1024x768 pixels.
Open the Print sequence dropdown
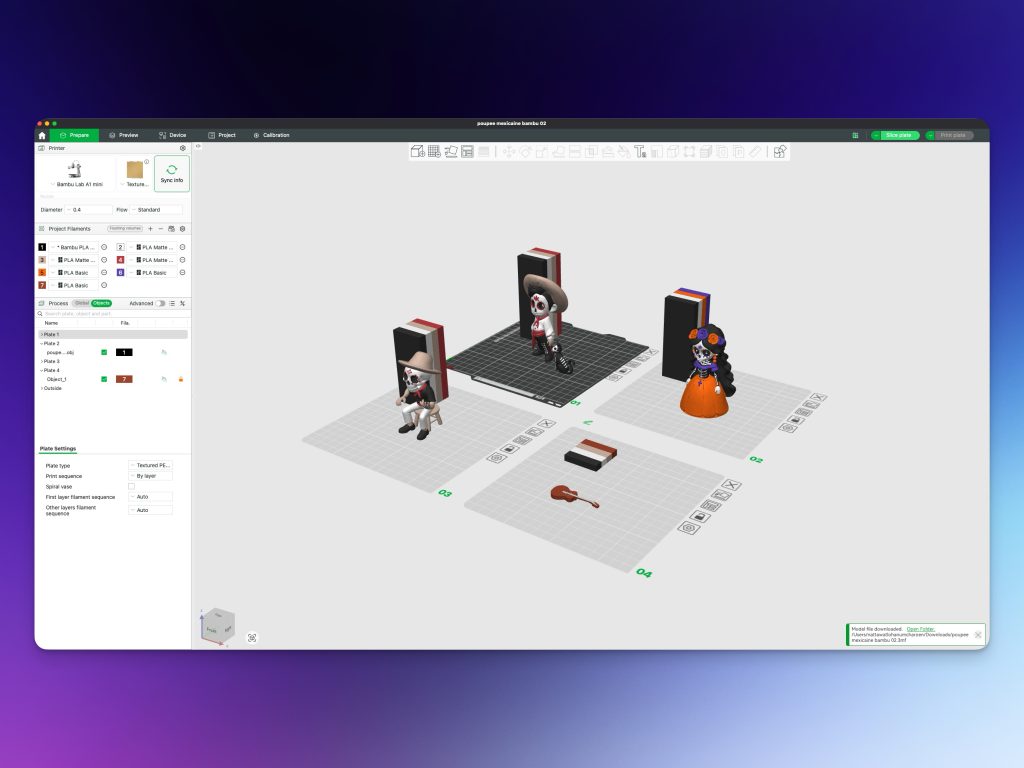click(151, 476)
